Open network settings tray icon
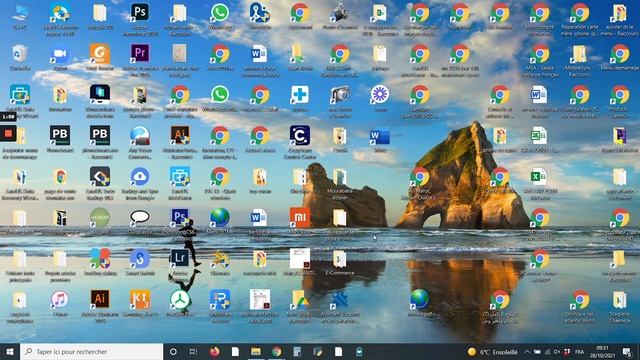This screenshot has height=360, width=640. click(x=547, y=352)
